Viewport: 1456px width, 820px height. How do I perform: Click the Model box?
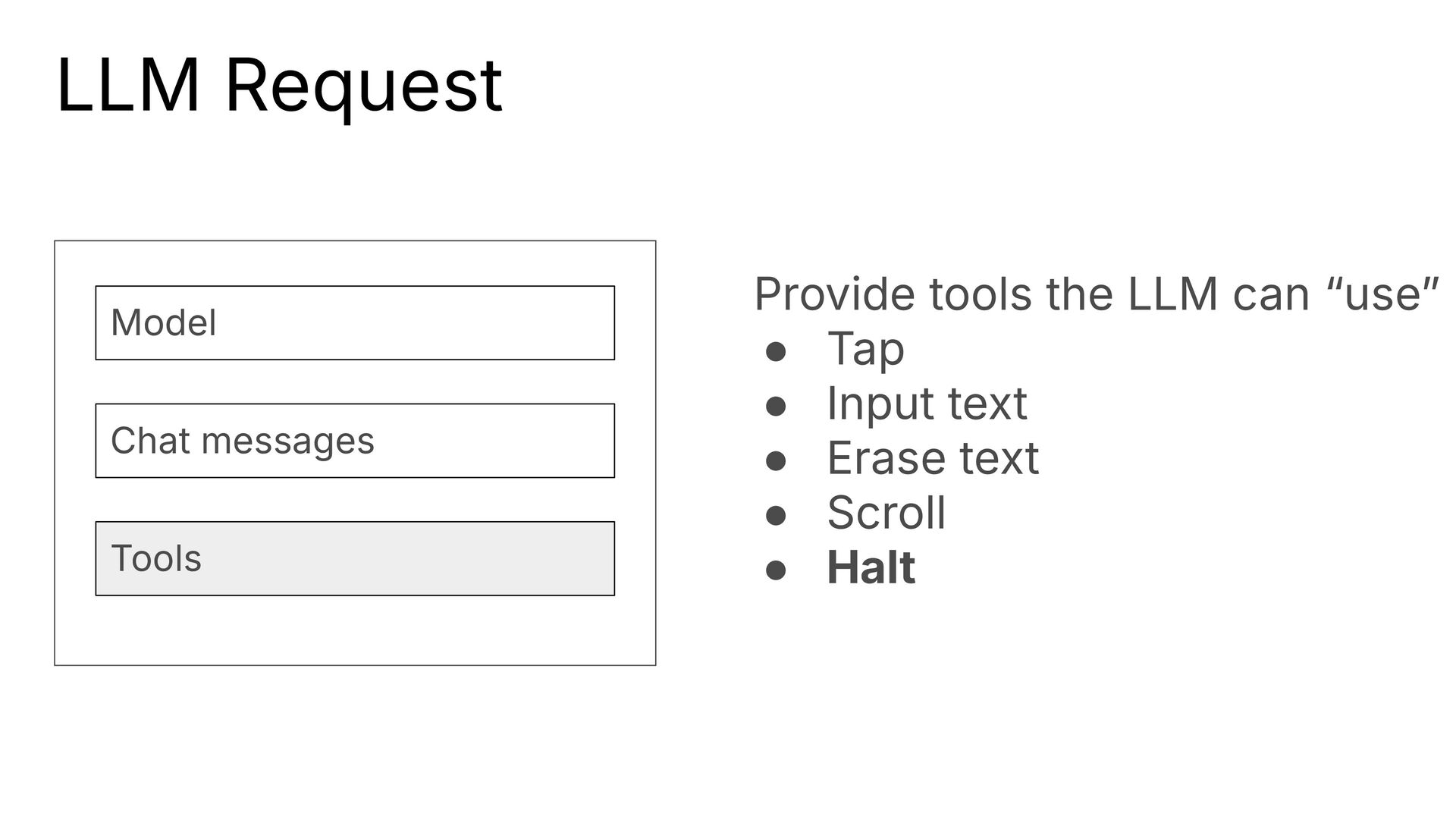tap(355, 323)
